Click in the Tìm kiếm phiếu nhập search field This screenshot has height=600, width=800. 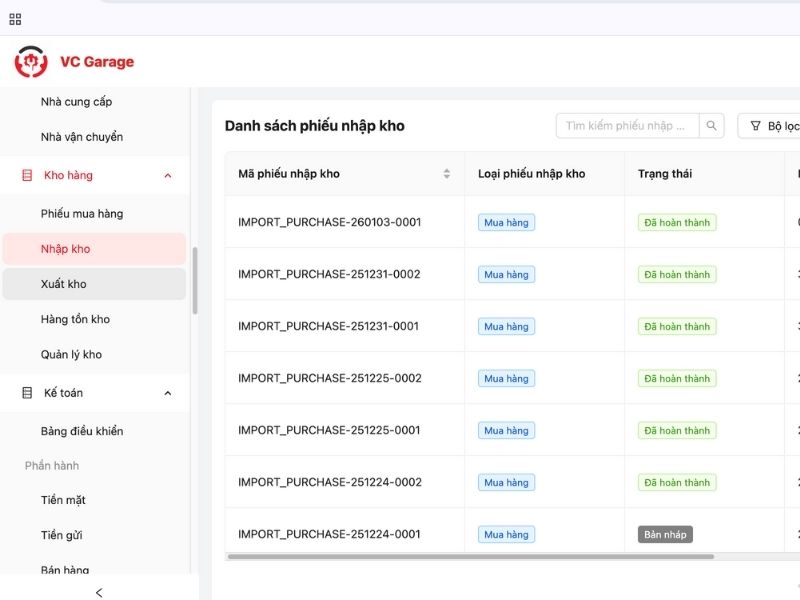pyautogui.click(x=627, y=126)
